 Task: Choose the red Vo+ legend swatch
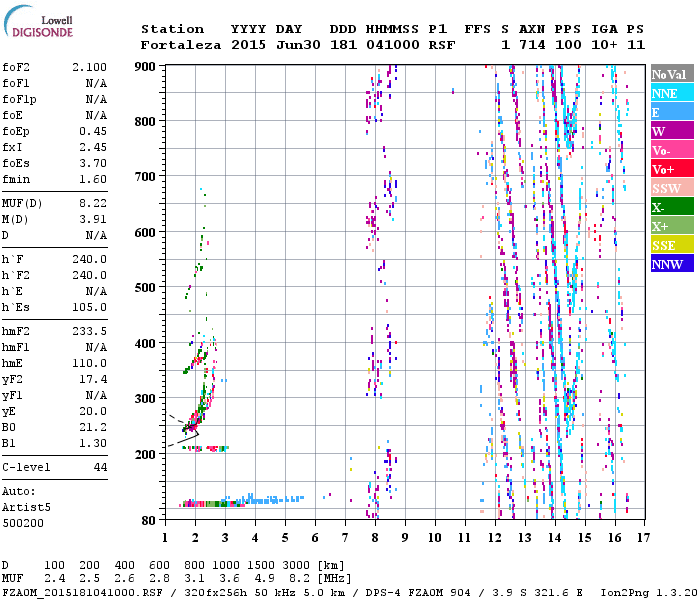pyautogui.click(x=670, y=170)
